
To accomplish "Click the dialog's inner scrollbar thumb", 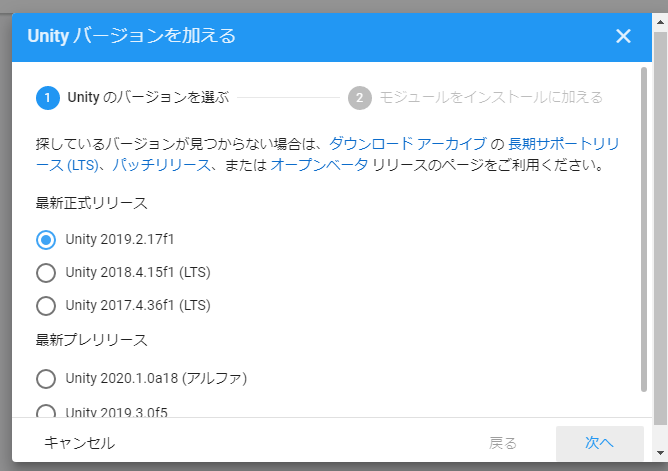I will pos(644,229).
